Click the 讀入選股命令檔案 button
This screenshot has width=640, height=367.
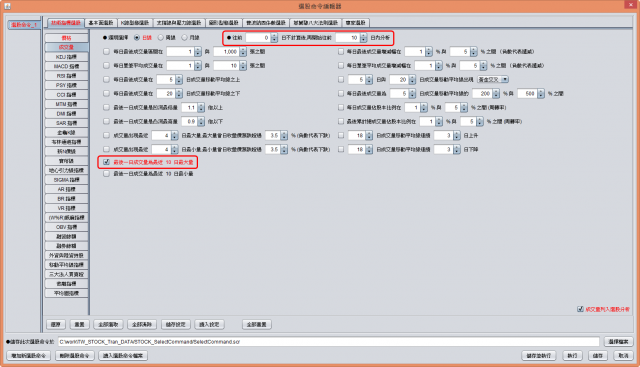click(123, 356)
